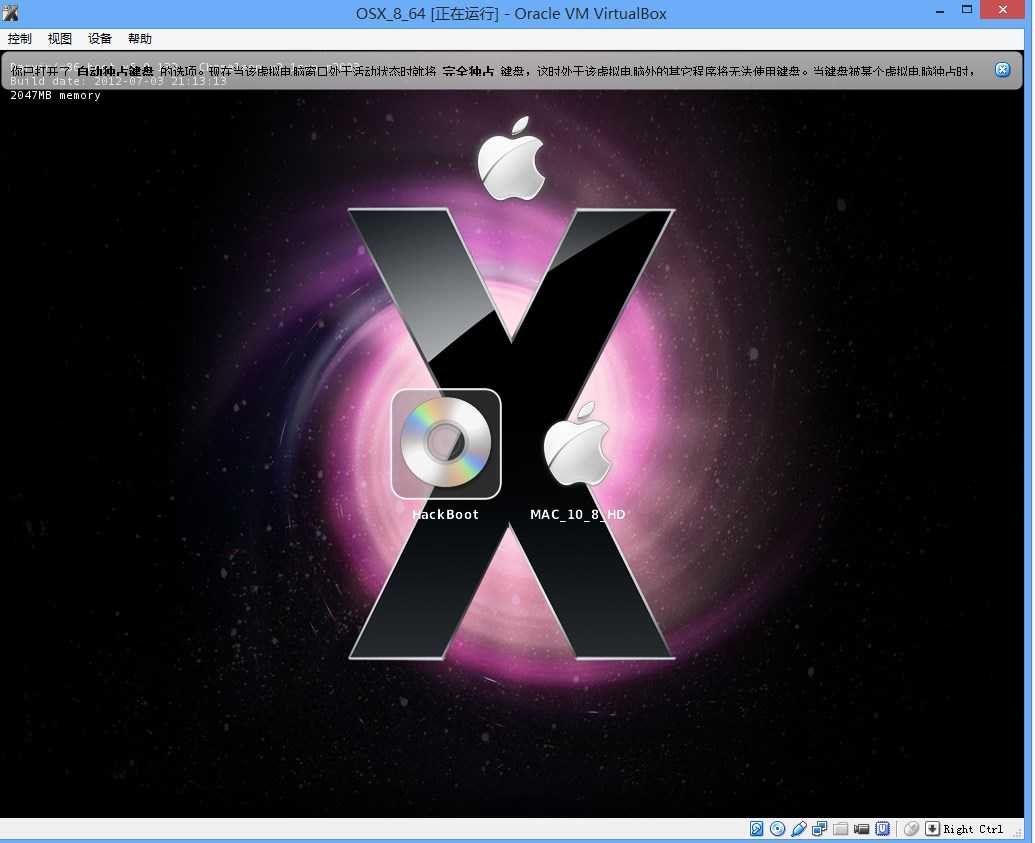This screenshot has height=843, width=1035.
Task: Select the HackBoot disc boot icon
Action: (446, 444)
